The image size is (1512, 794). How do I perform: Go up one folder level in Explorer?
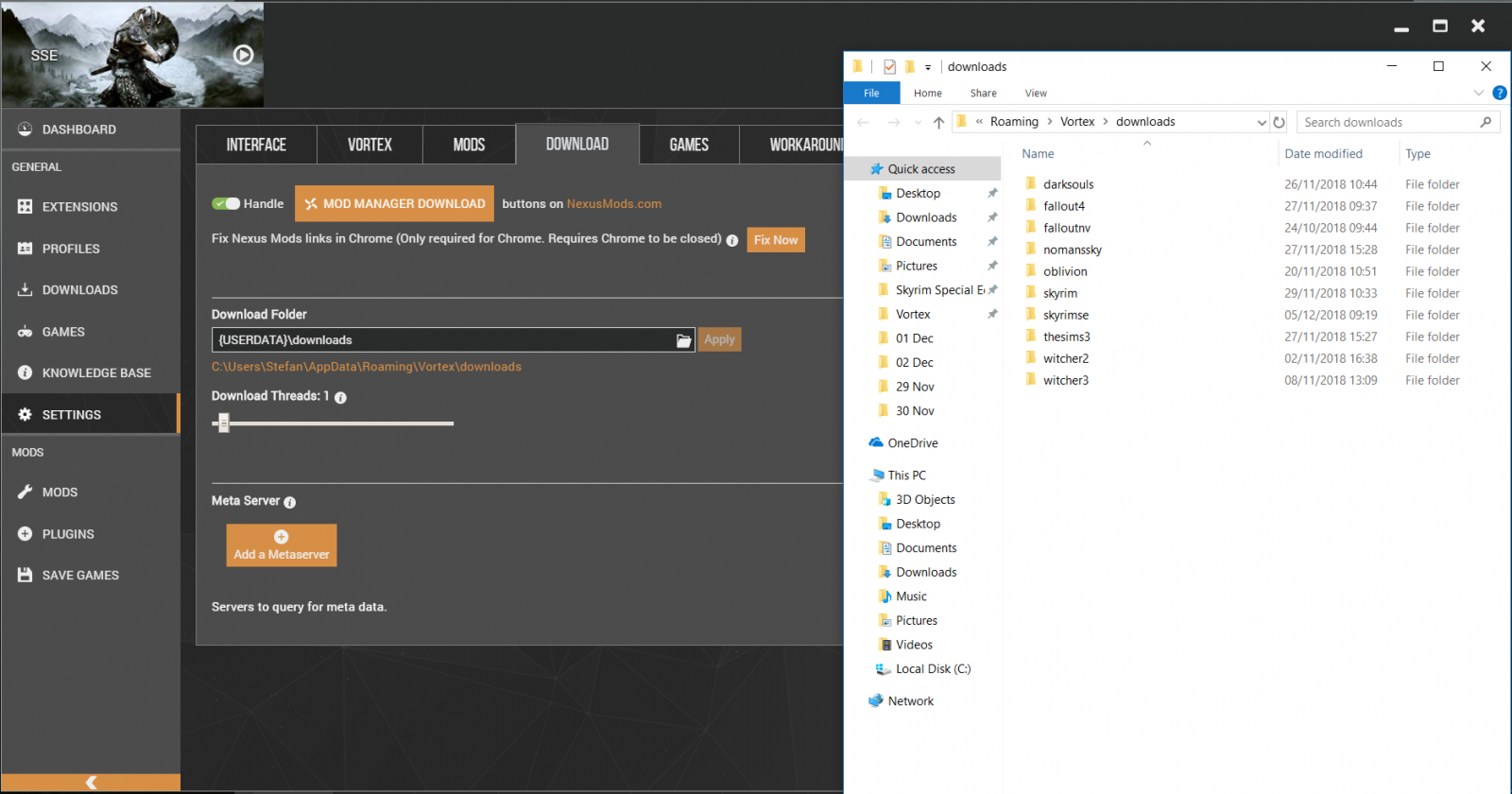(938, 122)
